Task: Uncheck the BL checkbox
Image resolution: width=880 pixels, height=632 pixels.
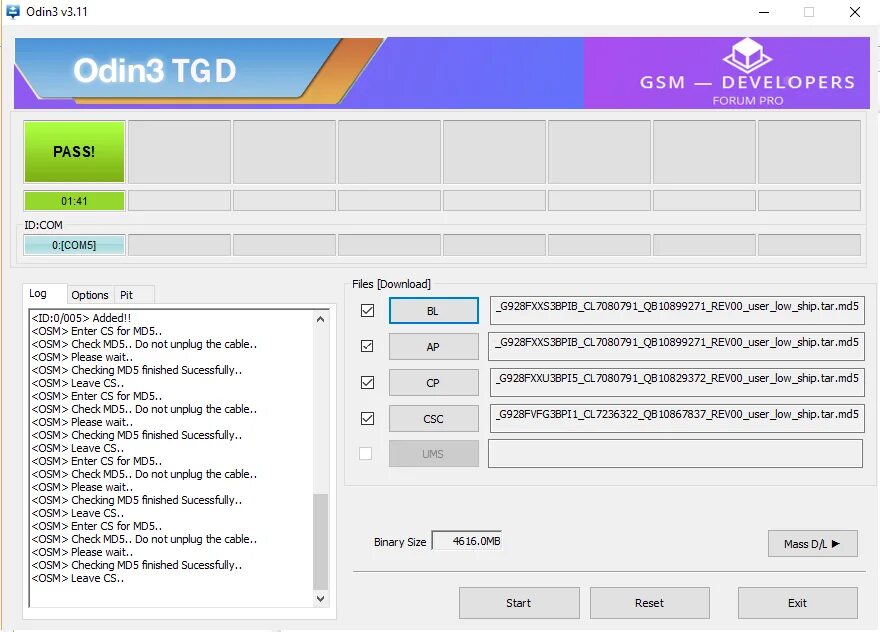Action: tap(367, 310)
